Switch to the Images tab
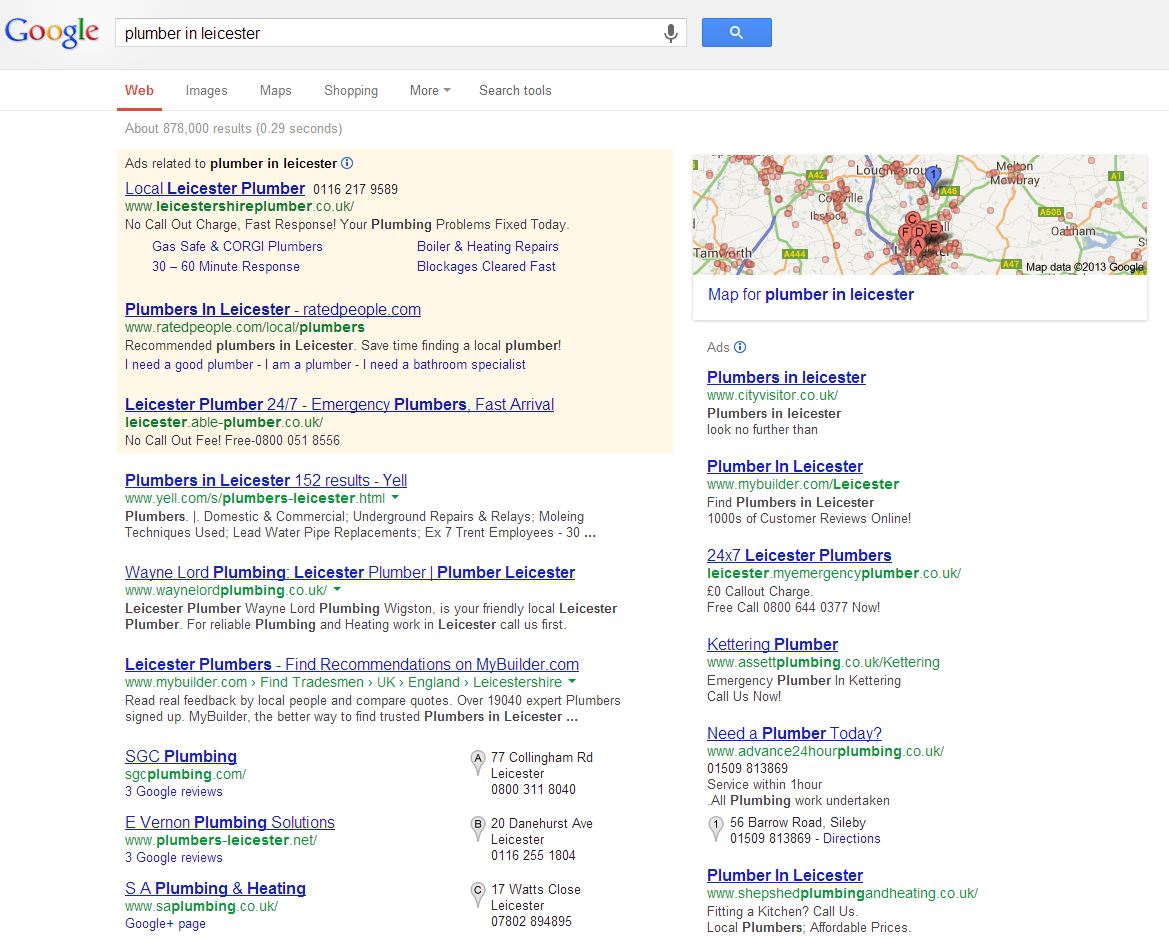This screenshot has height=938, width=1169. click(206, 90)
